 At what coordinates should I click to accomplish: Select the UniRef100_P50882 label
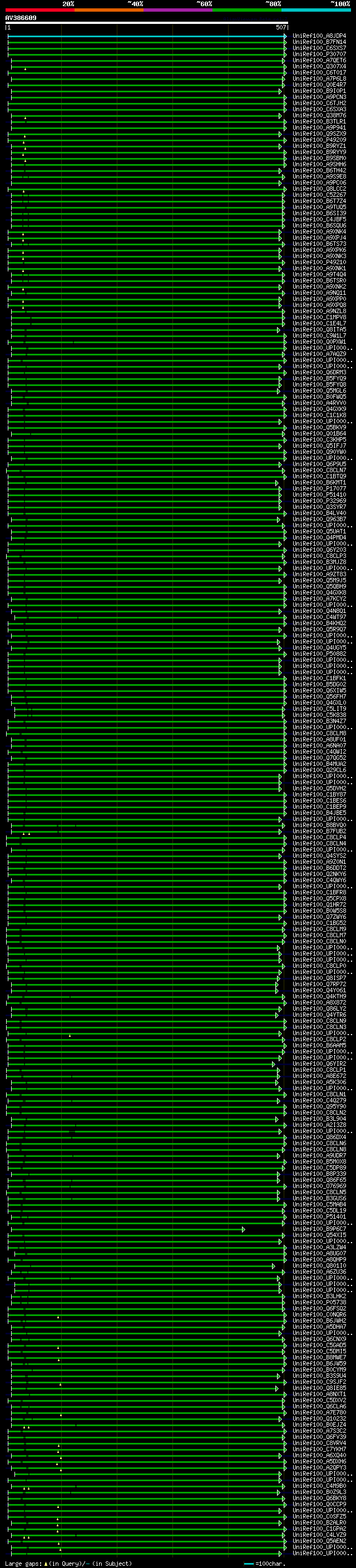pos(319,654)
